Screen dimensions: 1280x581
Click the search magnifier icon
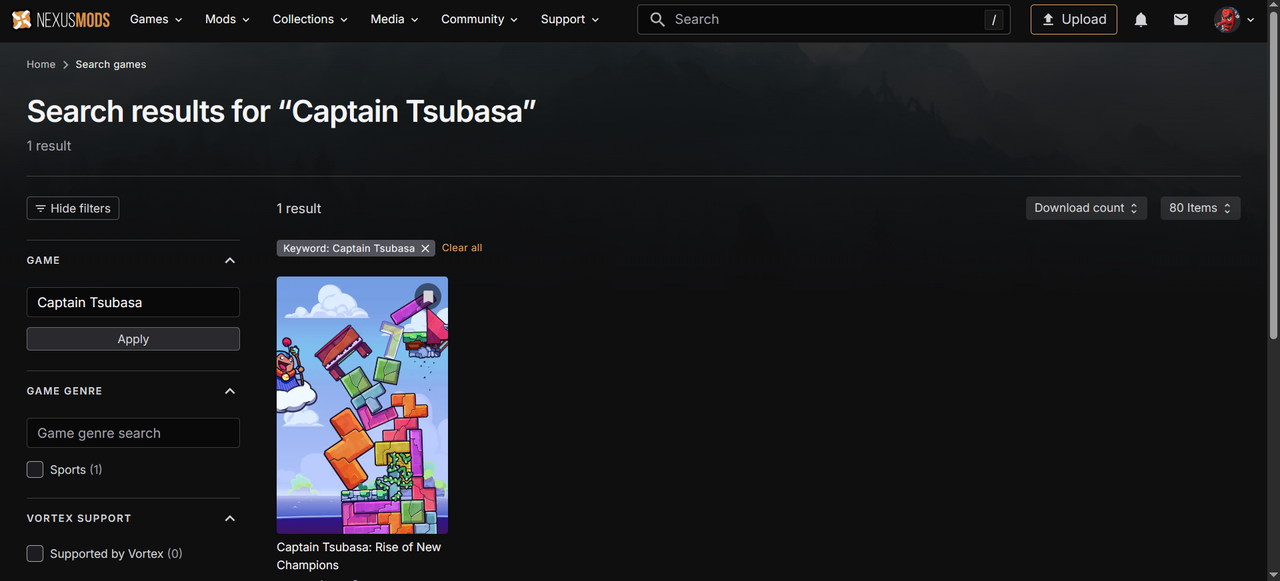click(x=657, y=19)
